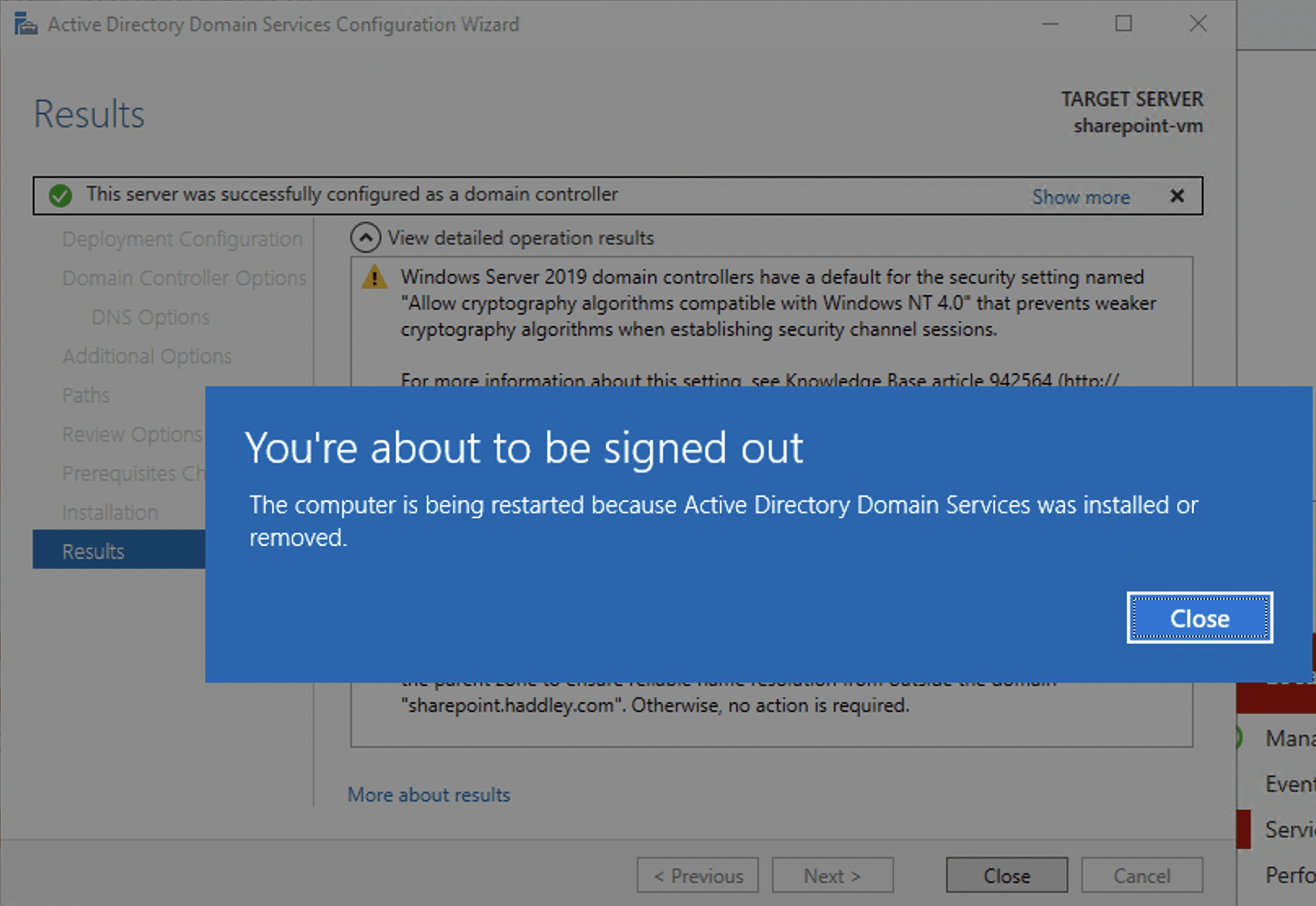
Task: Open More about results link
Action: pyautogui.click(x=428, y=794)
